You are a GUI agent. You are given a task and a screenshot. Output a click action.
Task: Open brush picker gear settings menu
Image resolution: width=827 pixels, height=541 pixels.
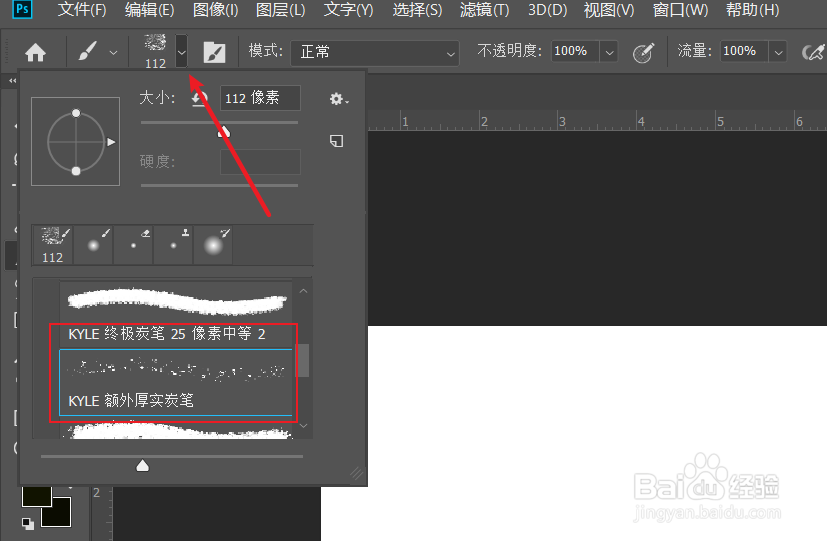(339, 99)
